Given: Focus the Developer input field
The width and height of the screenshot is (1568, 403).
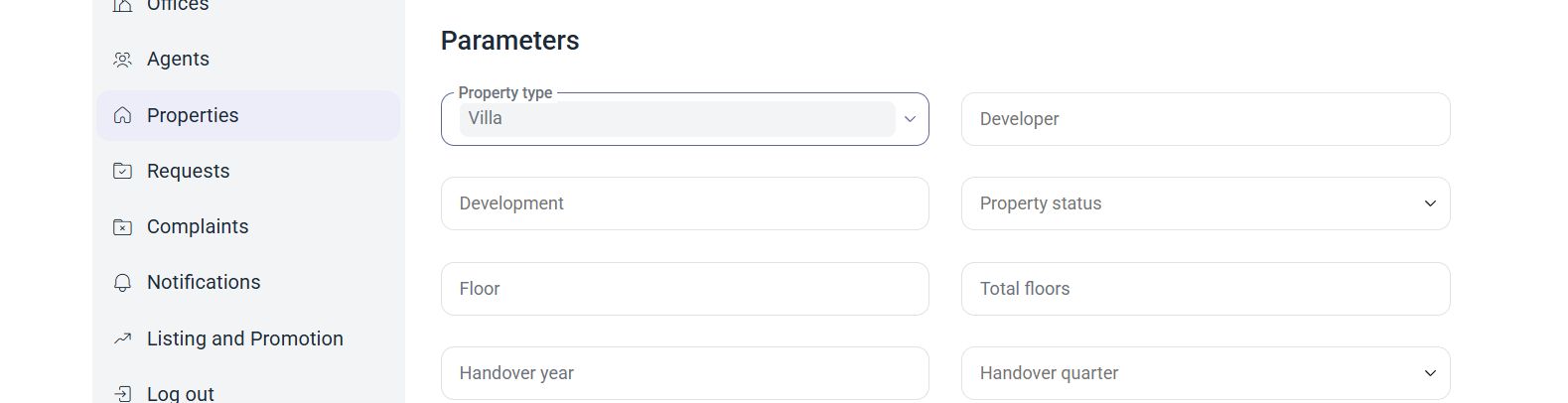Looking at the screenshot, I should pos(1206,119).
